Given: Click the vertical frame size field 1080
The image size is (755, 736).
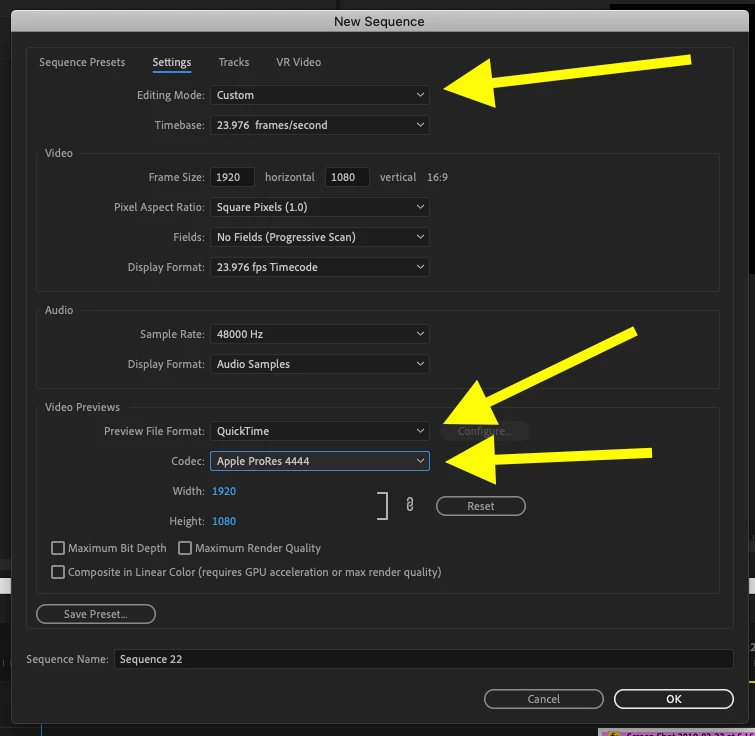Looking at the screenshot, I should pyautogui.click(x=347, y=177).
